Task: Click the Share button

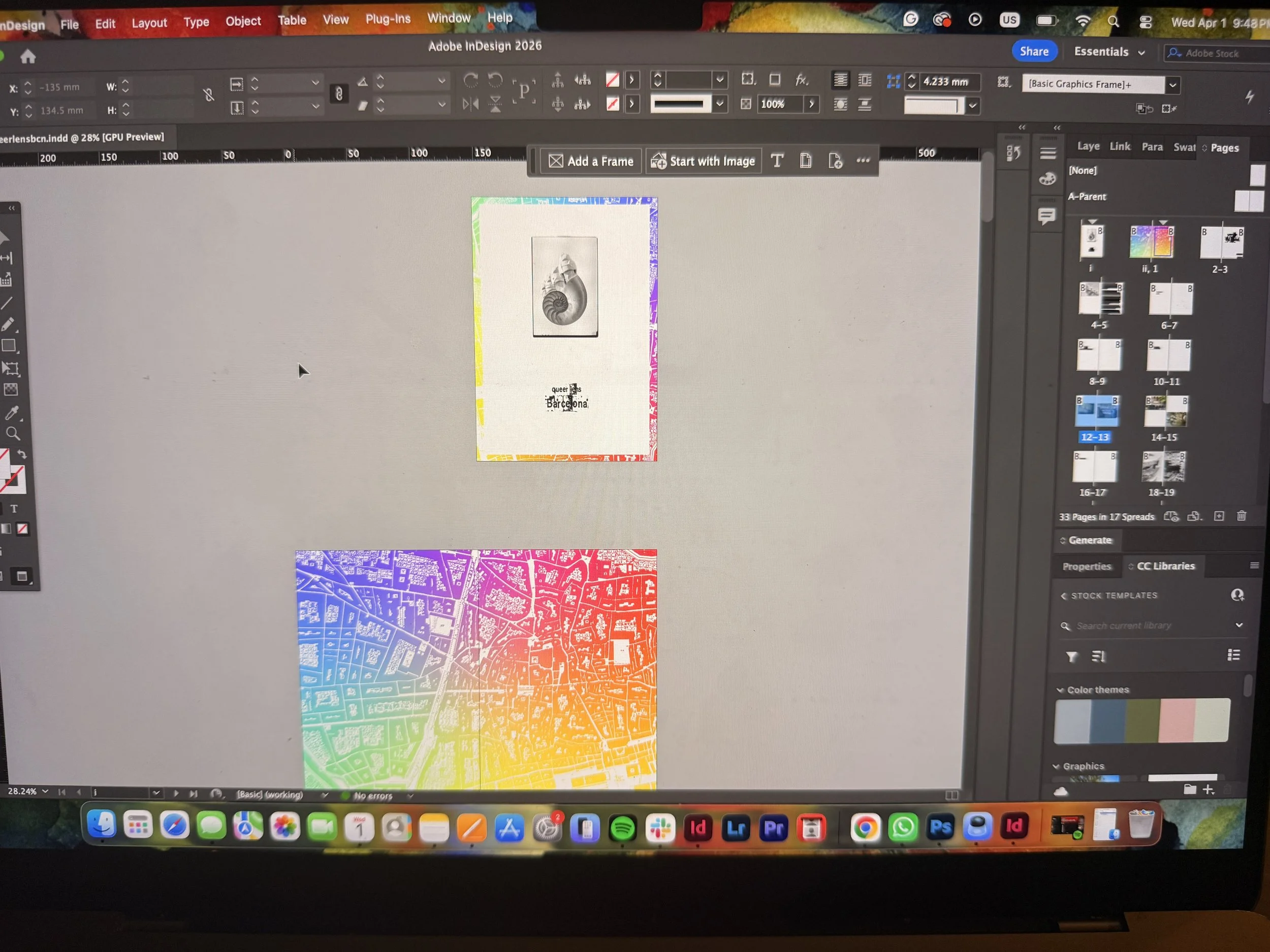Action: coord(1033,52)
